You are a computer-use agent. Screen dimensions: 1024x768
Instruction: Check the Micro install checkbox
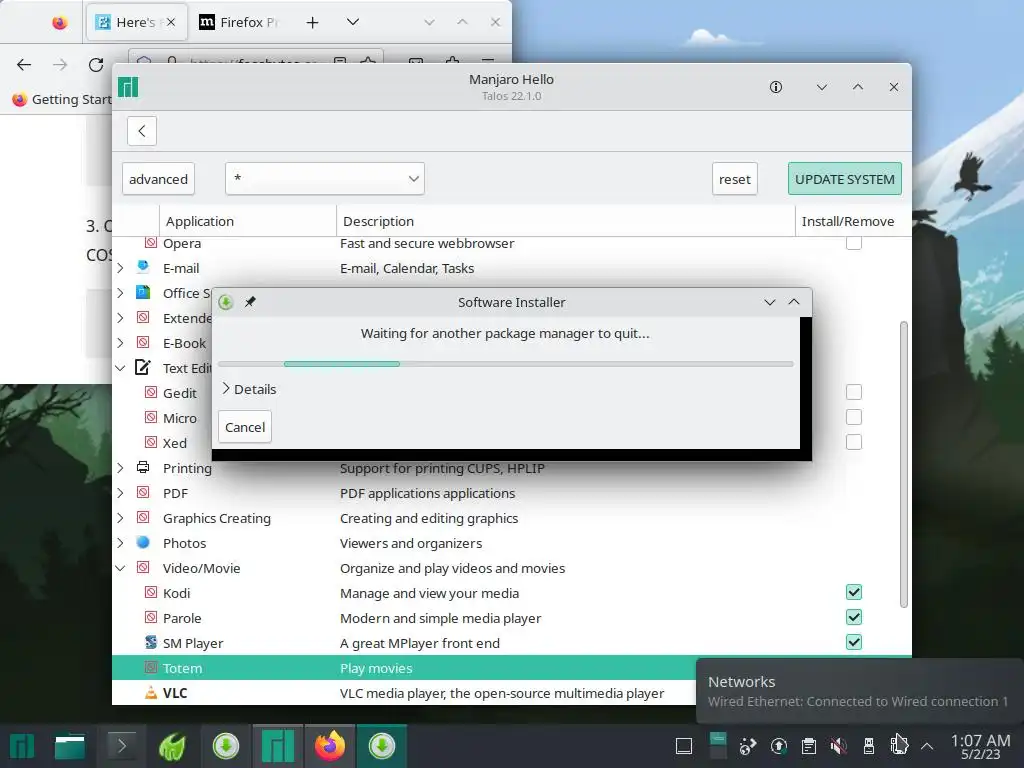854,417
